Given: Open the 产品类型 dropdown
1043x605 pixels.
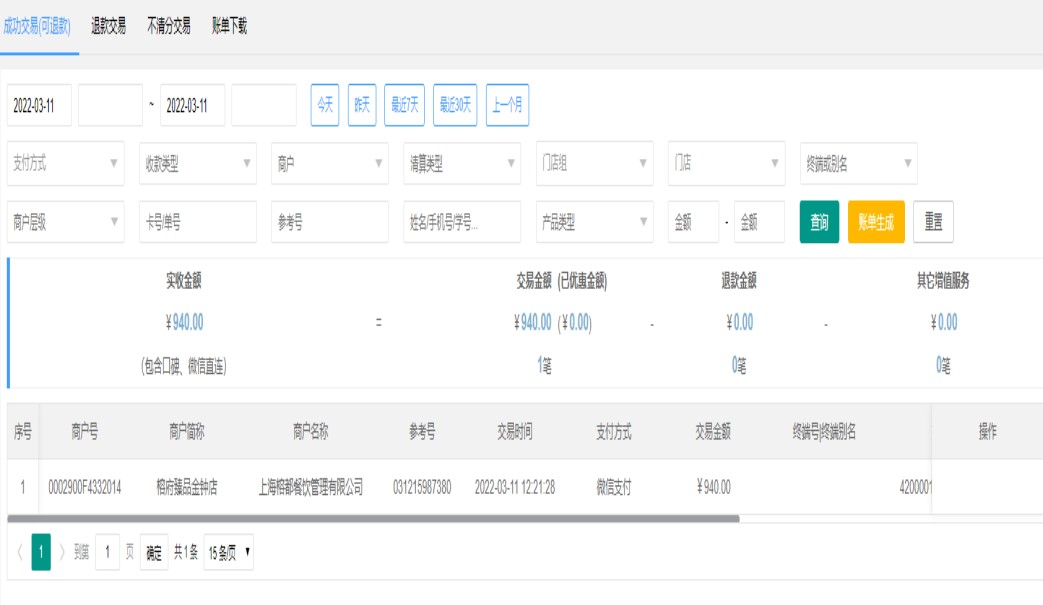Looking at the screenshot, I should click(x=594, y=222).
